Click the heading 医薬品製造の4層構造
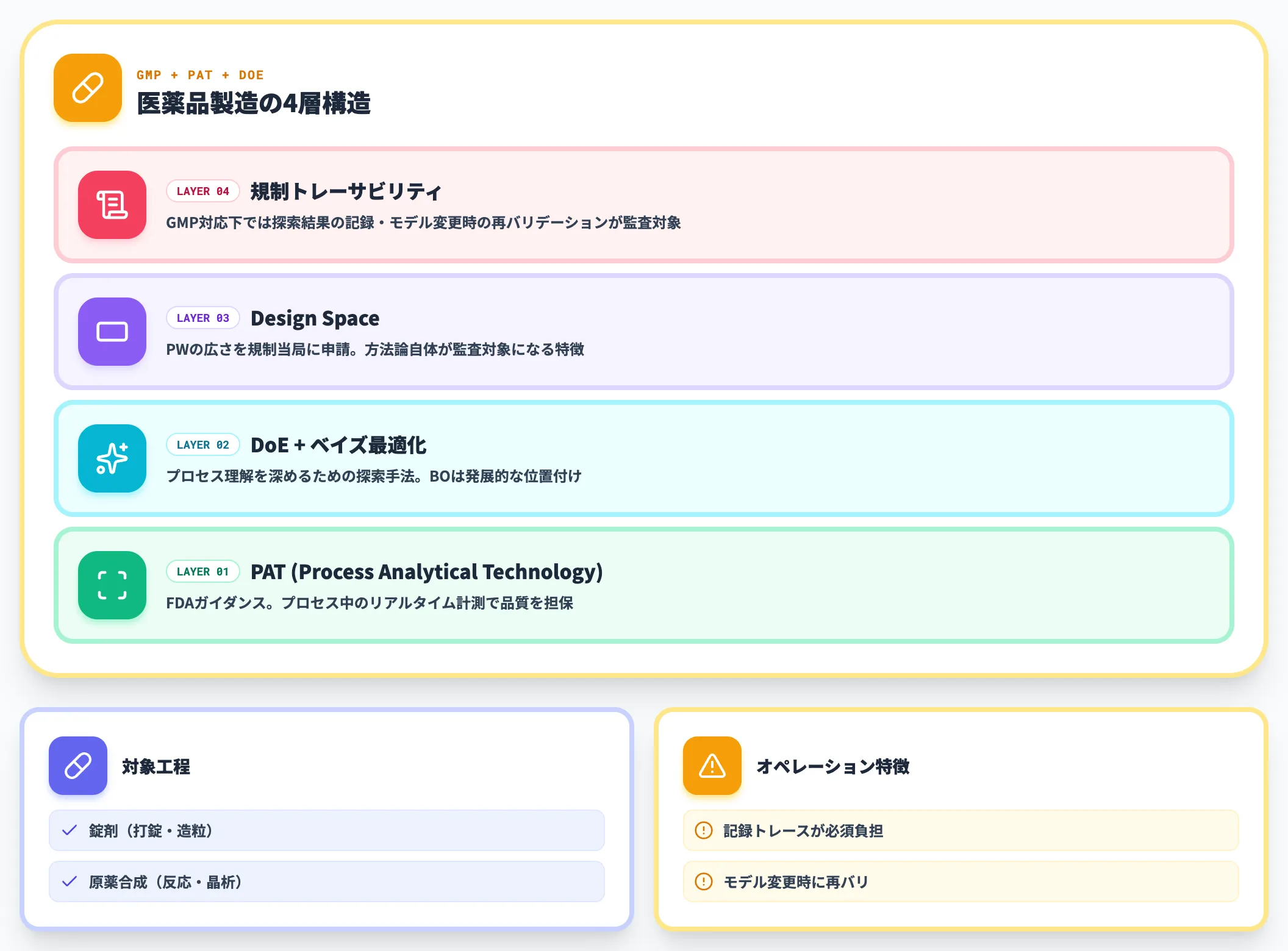This screenshot has width=1288, height=951. click(x=254, y=104)
